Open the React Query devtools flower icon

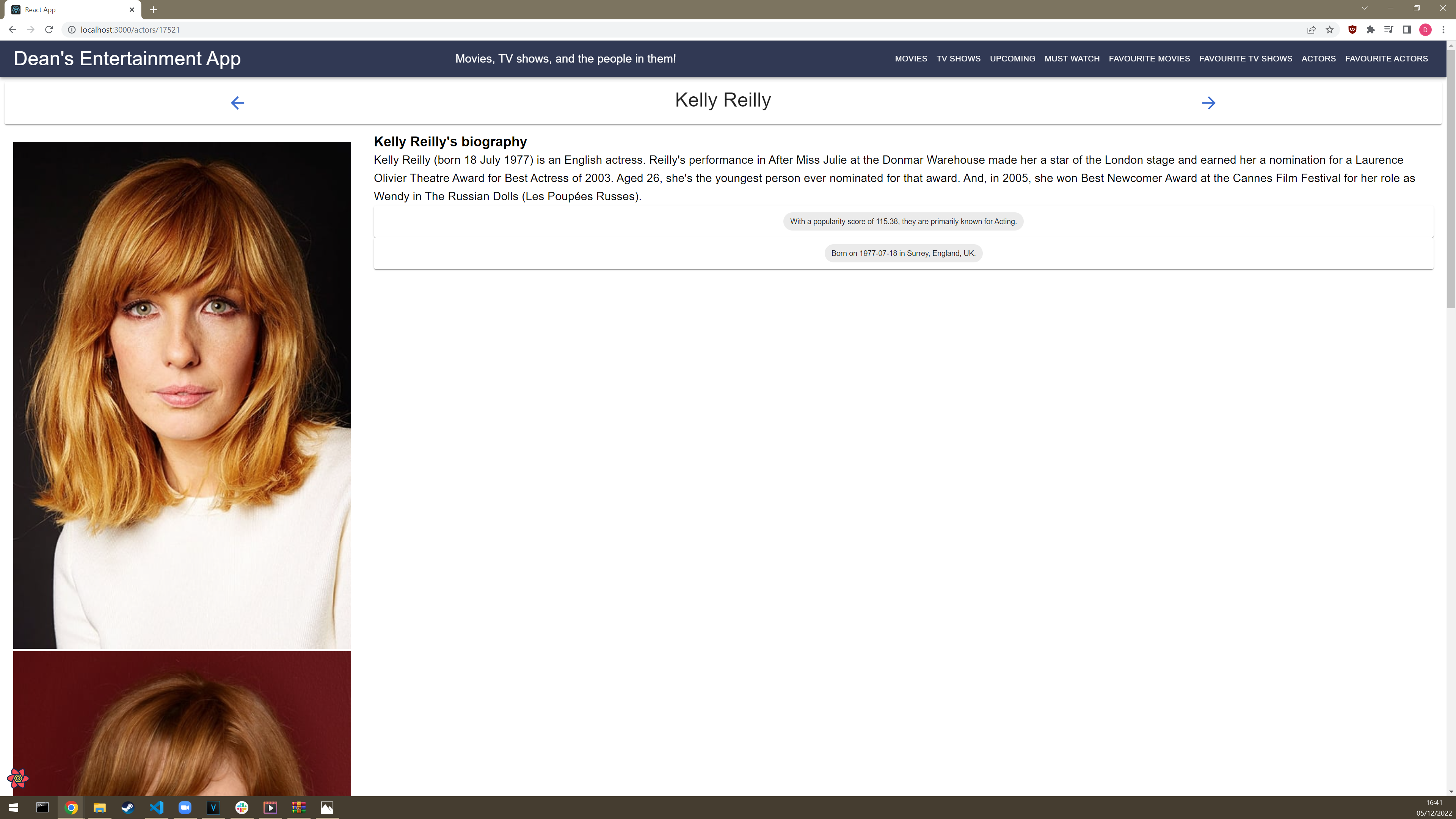point(18,778)
